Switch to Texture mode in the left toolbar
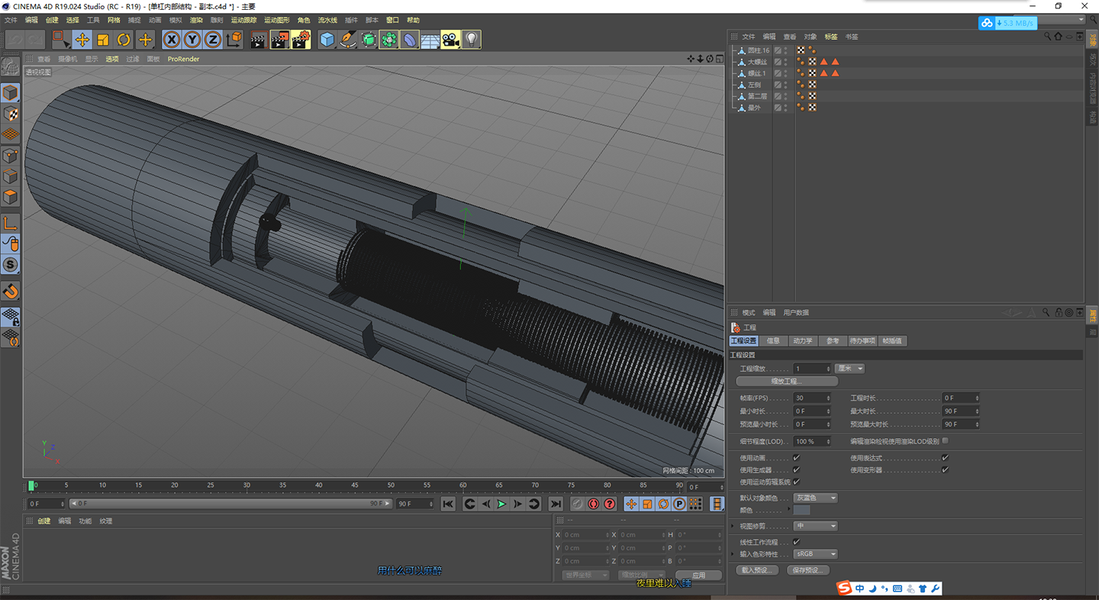Screen dimensions: 1099x600 11,114
